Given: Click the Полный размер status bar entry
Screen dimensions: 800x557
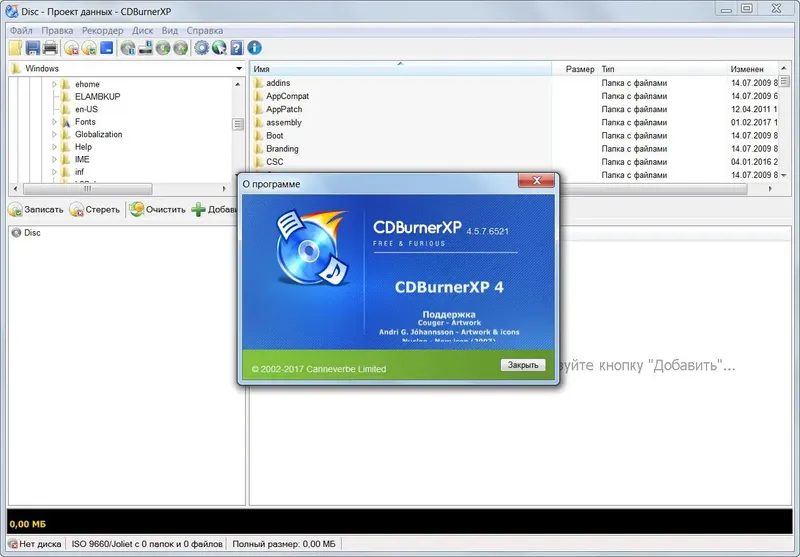Looking at the screenshot, I should pyautogui.click(x=284, y=544).
